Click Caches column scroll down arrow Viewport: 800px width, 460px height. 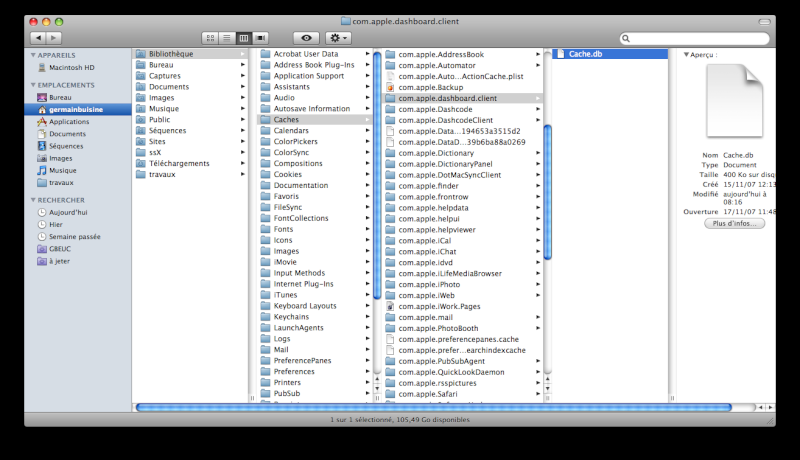[x=548, y=389]
